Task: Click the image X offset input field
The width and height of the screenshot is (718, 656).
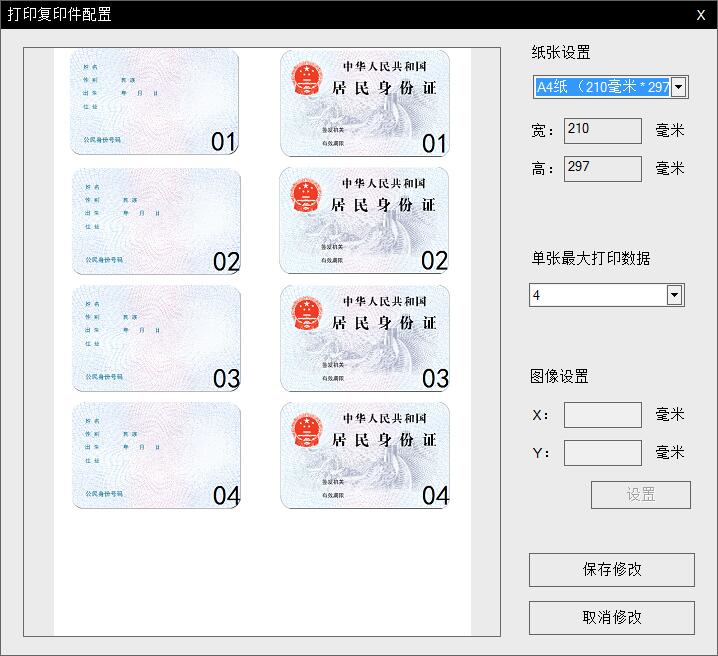Action: 603,415
